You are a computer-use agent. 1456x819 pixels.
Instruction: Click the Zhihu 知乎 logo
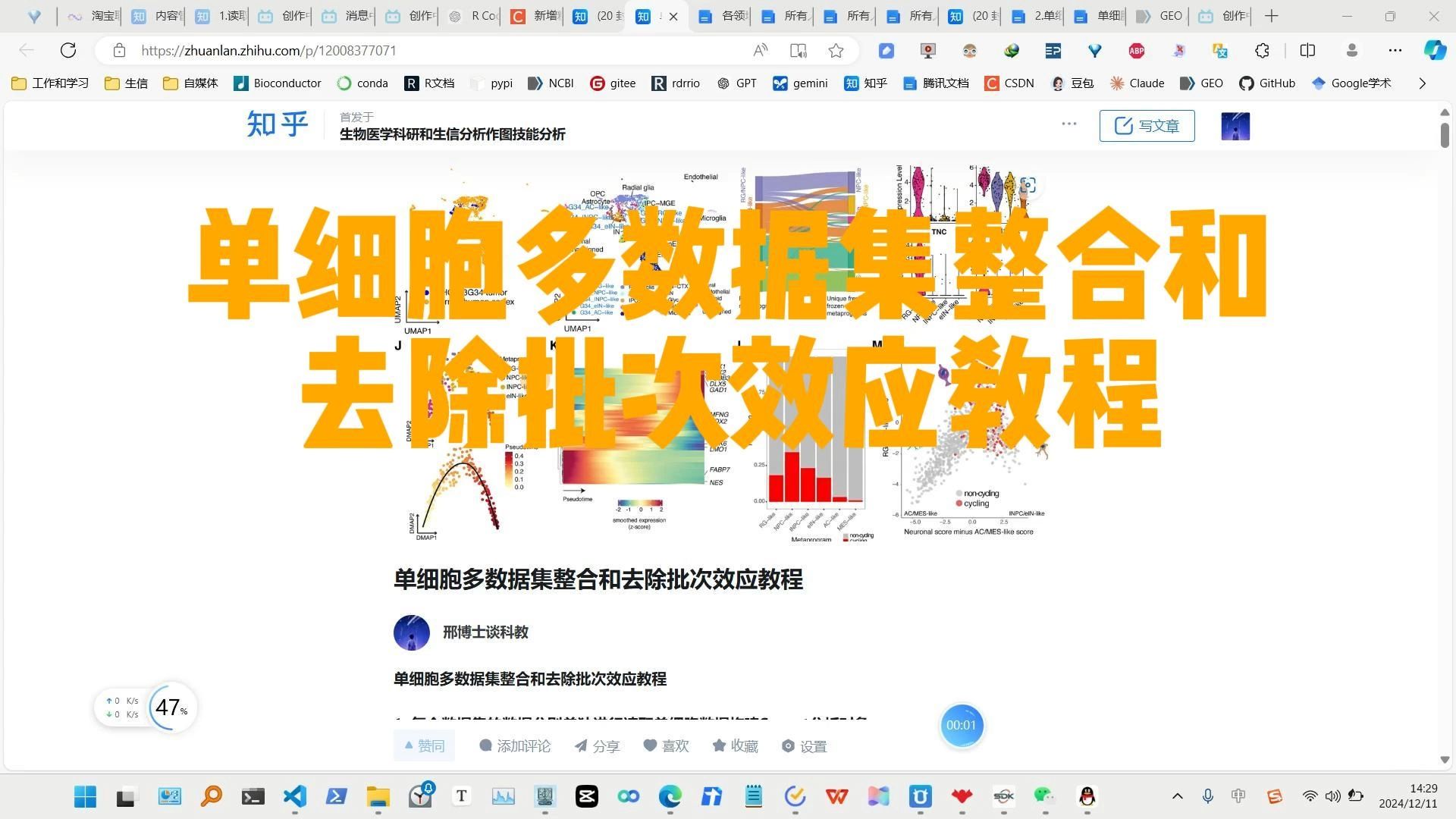click(278, 124)
